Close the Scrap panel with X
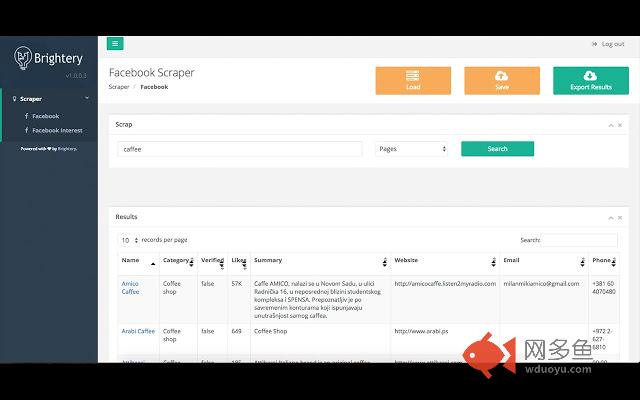 pos(620,125)
